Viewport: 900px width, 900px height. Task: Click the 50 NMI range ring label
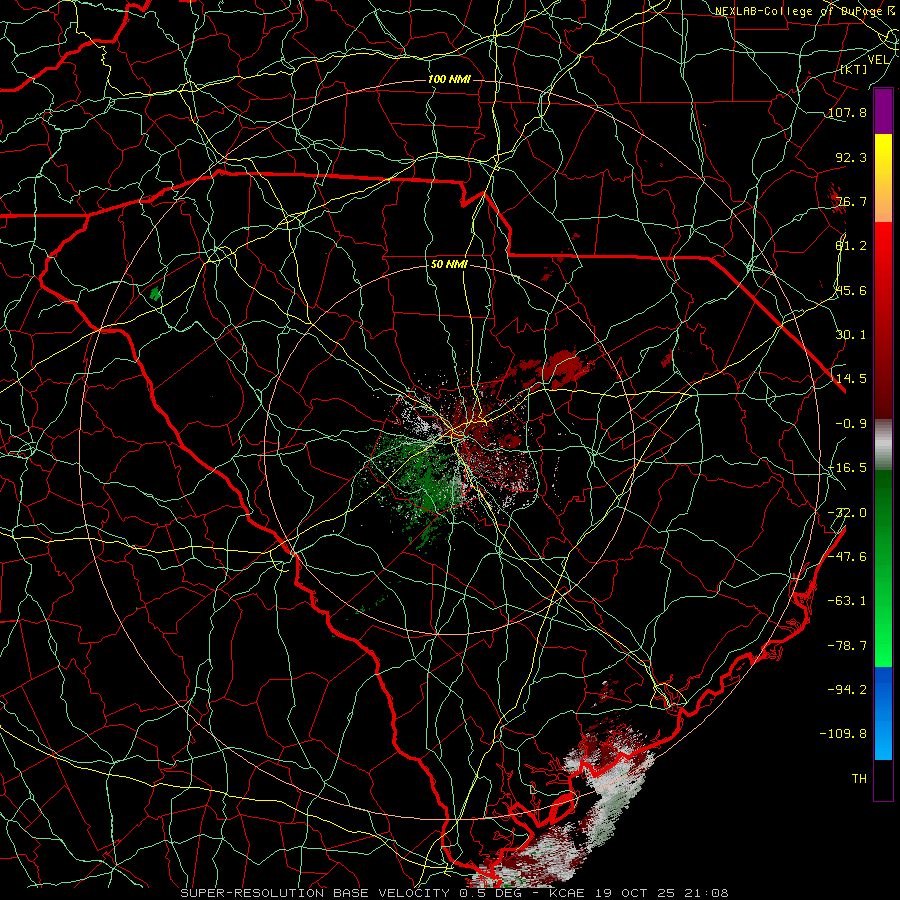(449, 264)
